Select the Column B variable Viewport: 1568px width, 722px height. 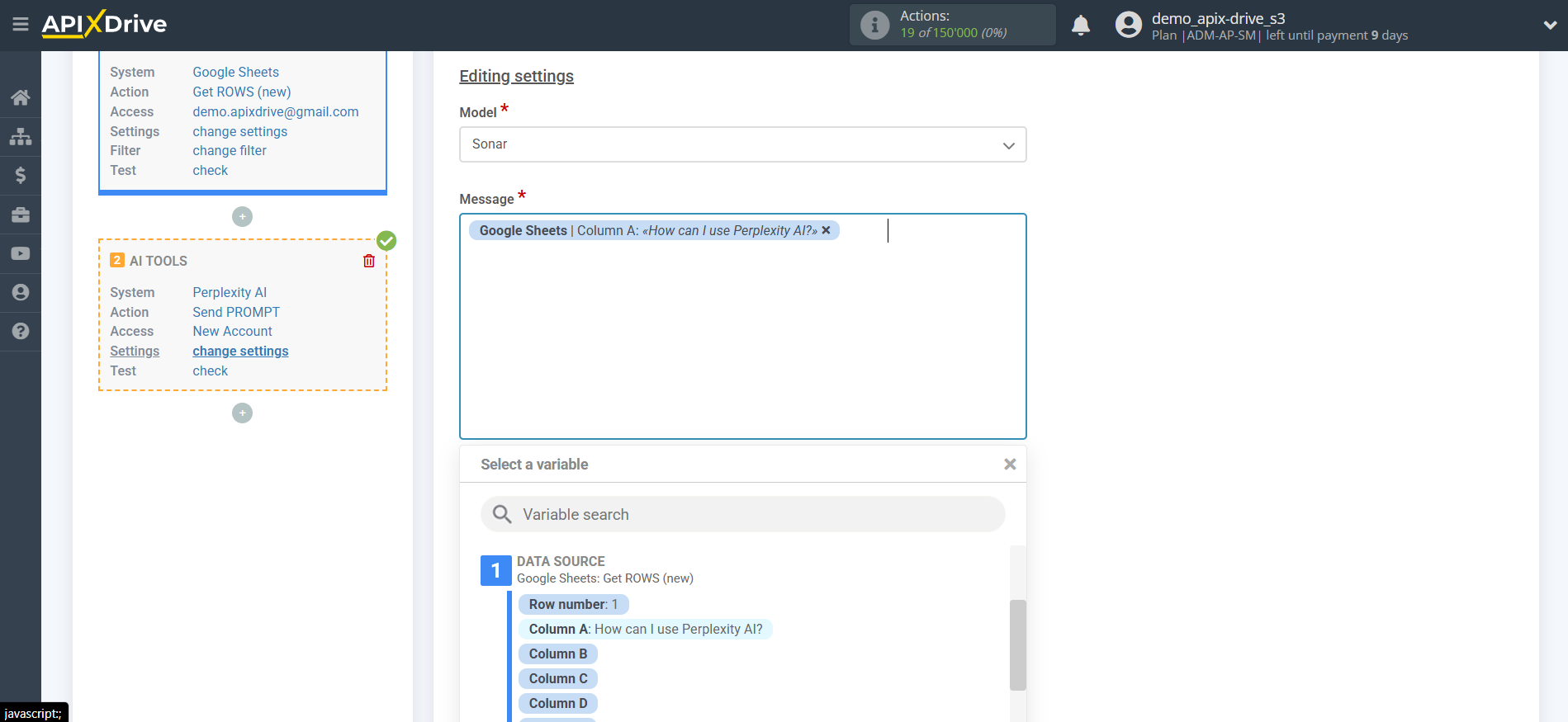[558, 654]
